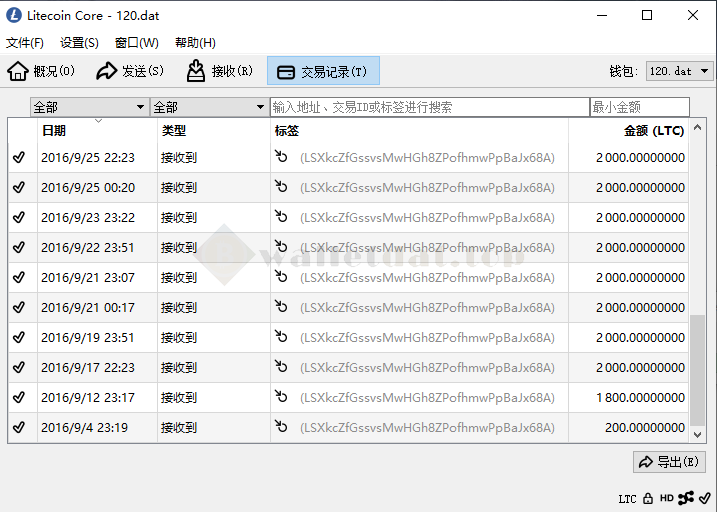
Task: Click the HD wallet status icon
Action: coord(666,498)
